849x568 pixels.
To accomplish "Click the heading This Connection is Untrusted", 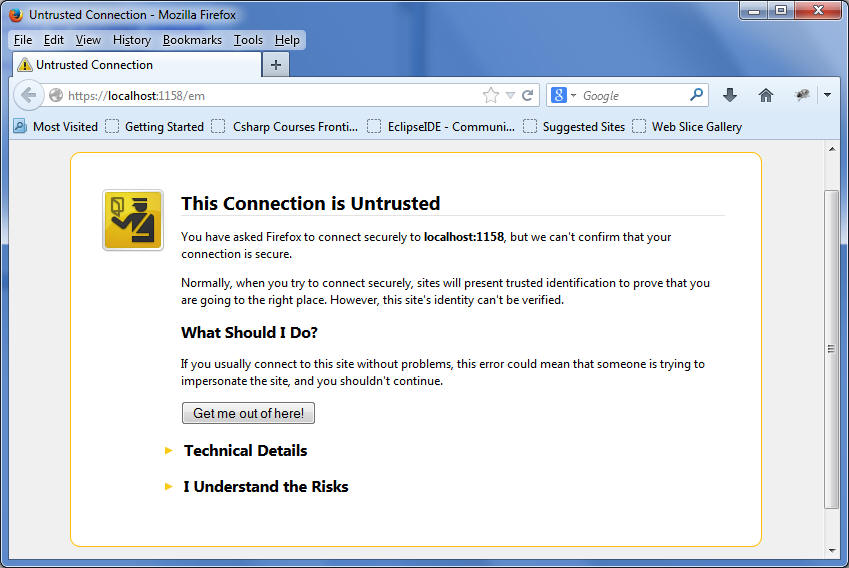I will tap(310, 204).
